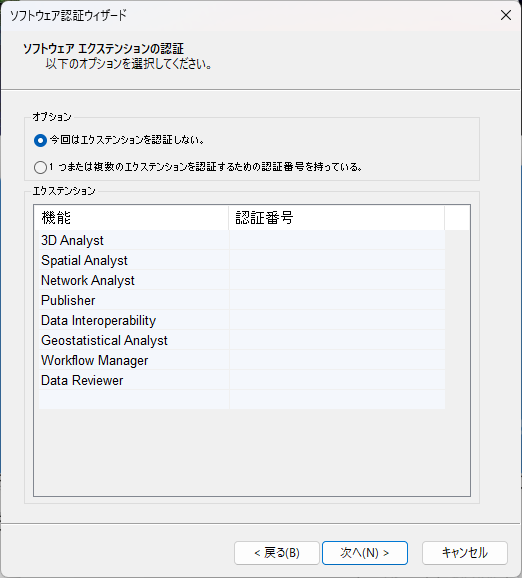Select the 3D Analyst row
This screenshot has width=522, height=578.
click(241, 240)
